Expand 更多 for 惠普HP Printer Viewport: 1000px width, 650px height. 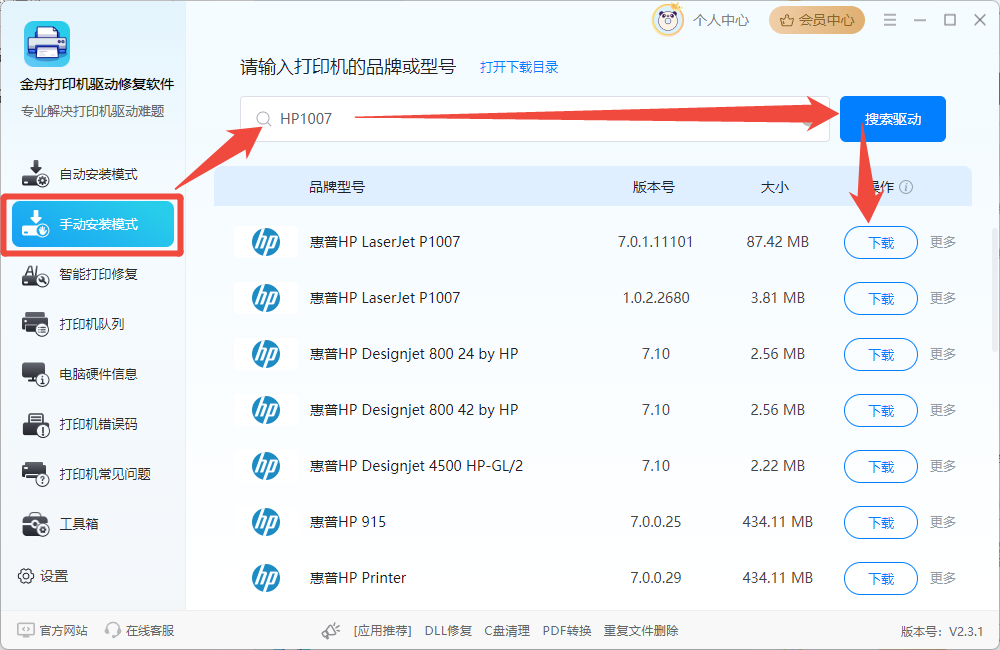[x=943, y=578]
